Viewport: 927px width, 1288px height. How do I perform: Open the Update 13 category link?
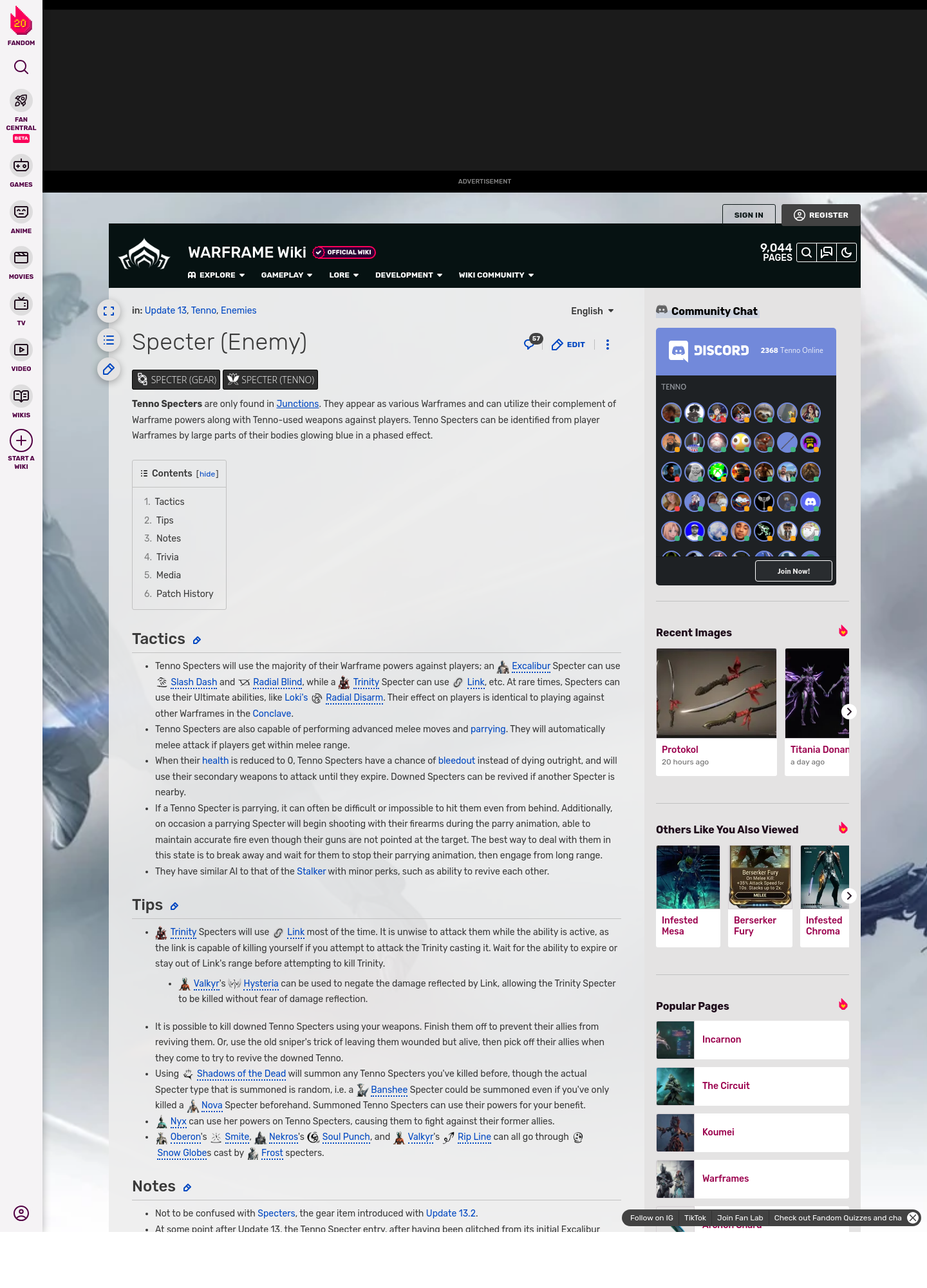click(x=165, y=310)
